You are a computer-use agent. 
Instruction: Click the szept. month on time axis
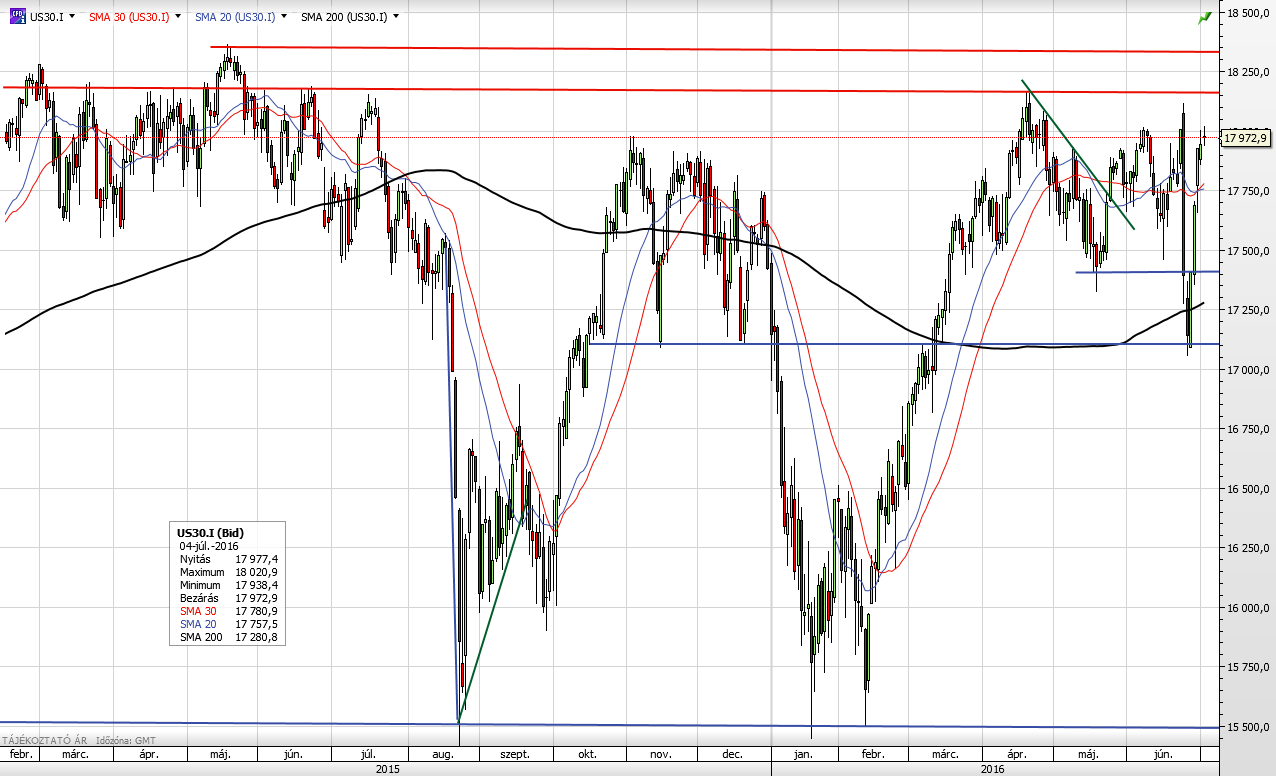(x=514, y=755)
